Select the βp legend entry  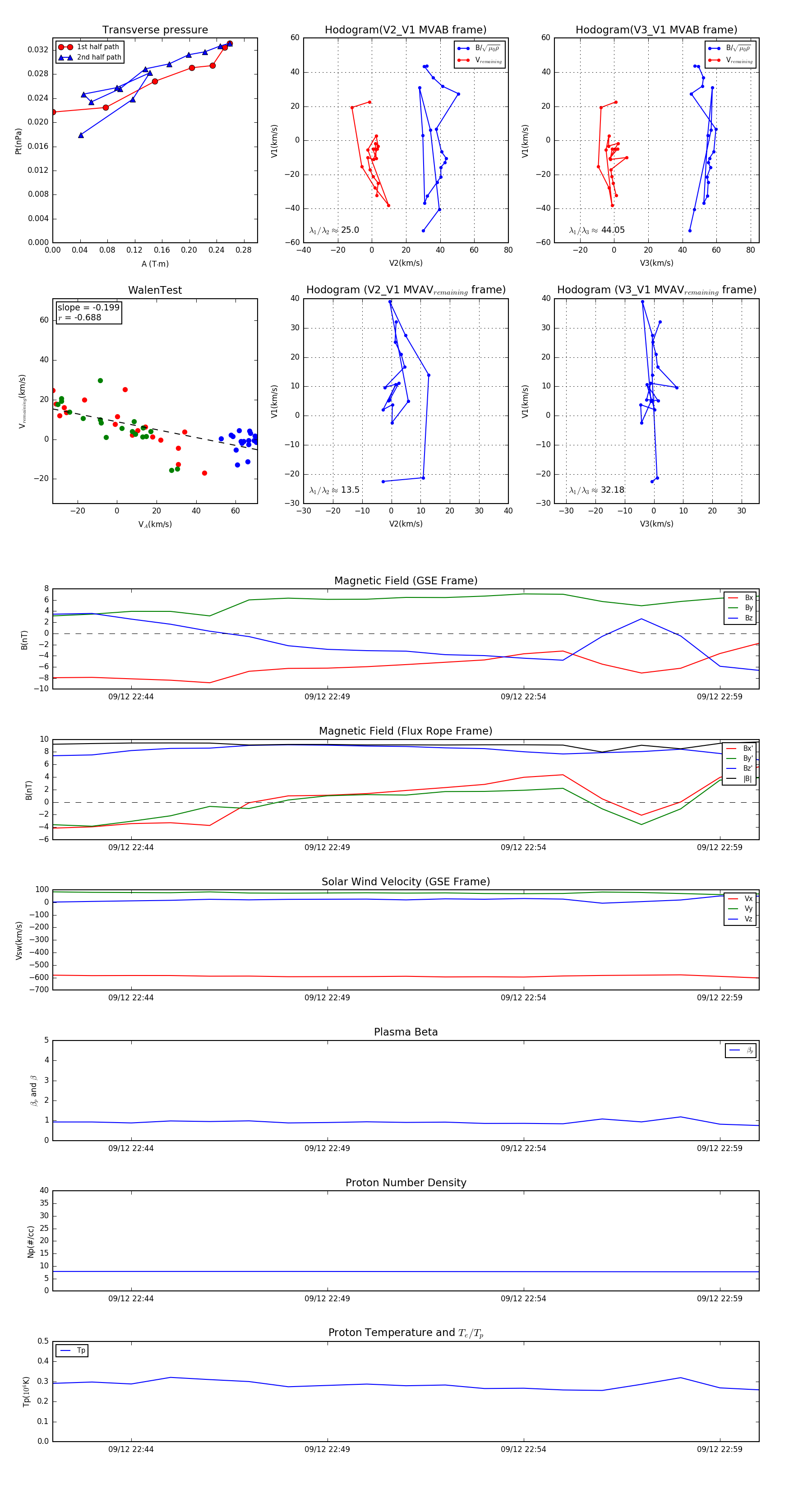point(742,1050)
